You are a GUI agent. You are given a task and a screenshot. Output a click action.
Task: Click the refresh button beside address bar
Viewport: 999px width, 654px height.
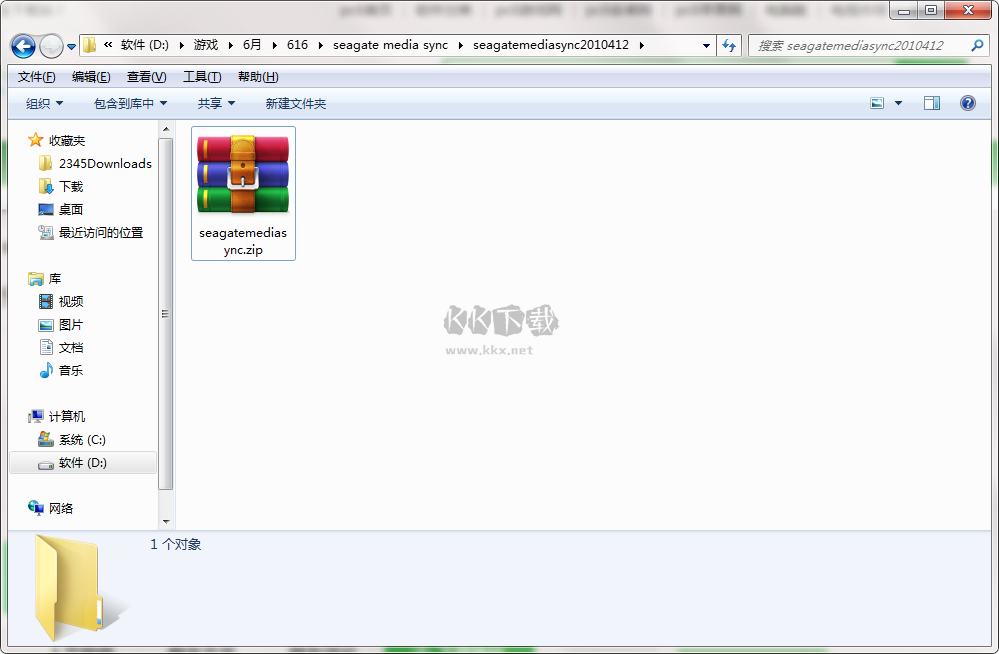click(x=729, y=46)
